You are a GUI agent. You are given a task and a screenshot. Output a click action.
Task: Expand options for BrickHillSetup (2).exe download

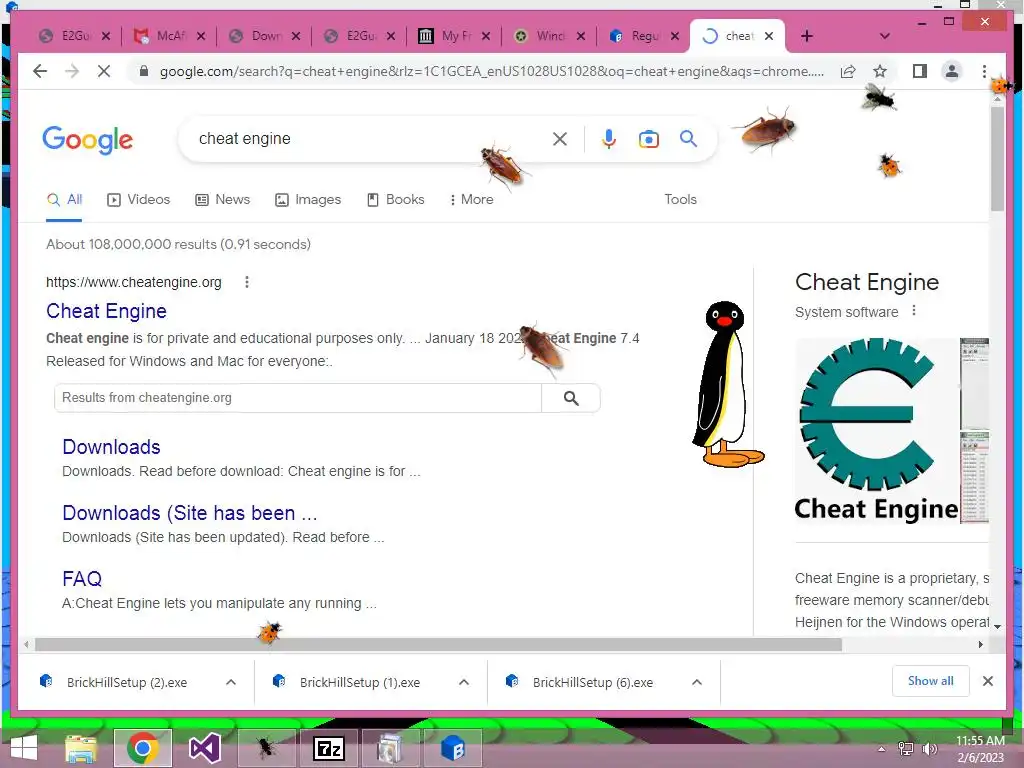coord(231,682)
